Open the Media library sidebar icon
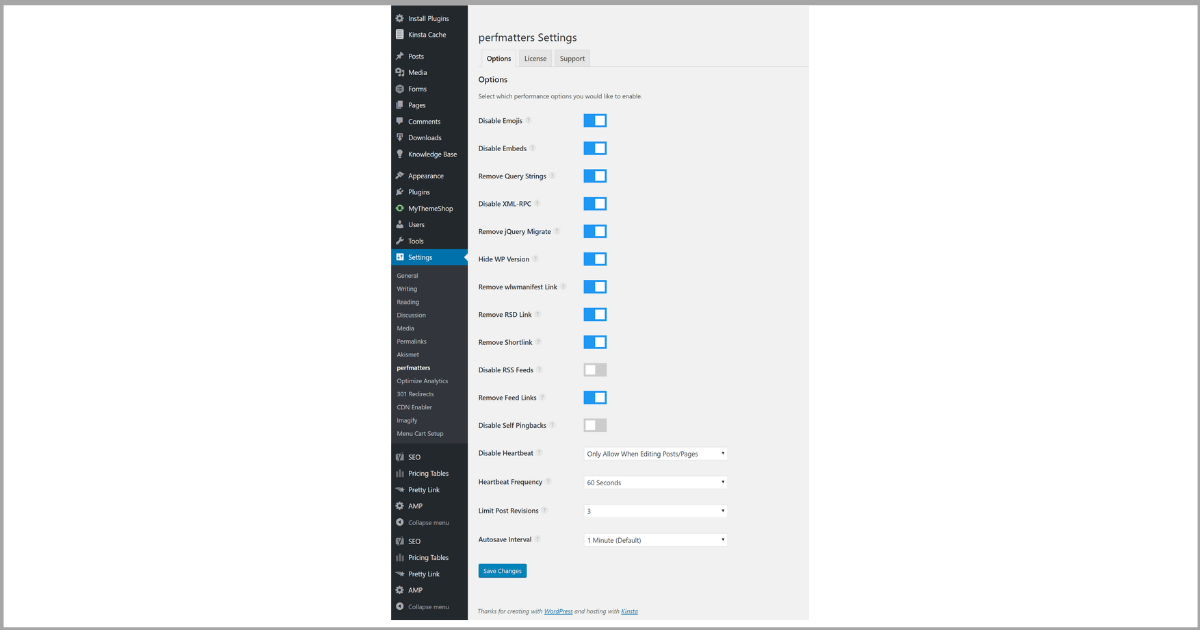 [x=400, y=72]
